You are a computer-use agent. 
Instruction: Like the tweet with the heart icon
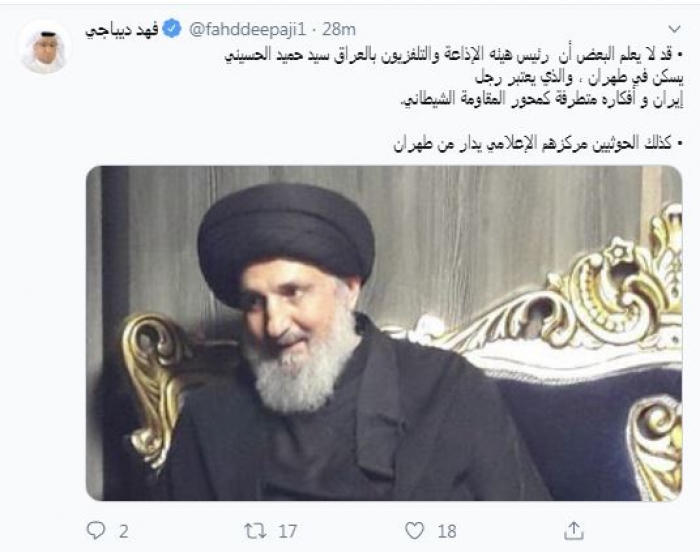point(414,531)
